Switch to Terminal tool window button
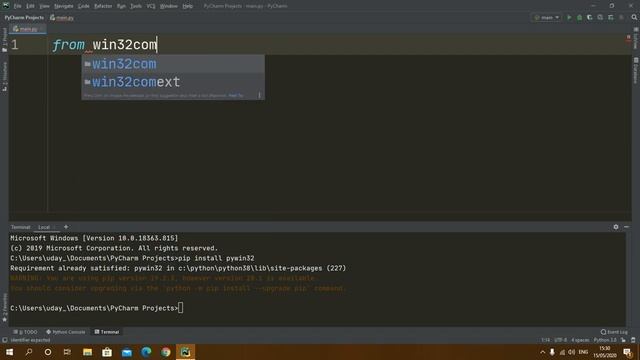 (107, 332)
